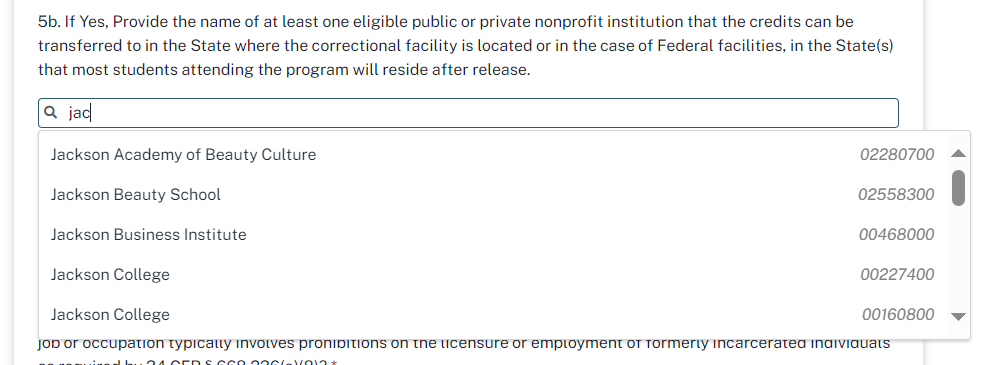
Task: Click institution code 00468000
Action: pos(897,234)
